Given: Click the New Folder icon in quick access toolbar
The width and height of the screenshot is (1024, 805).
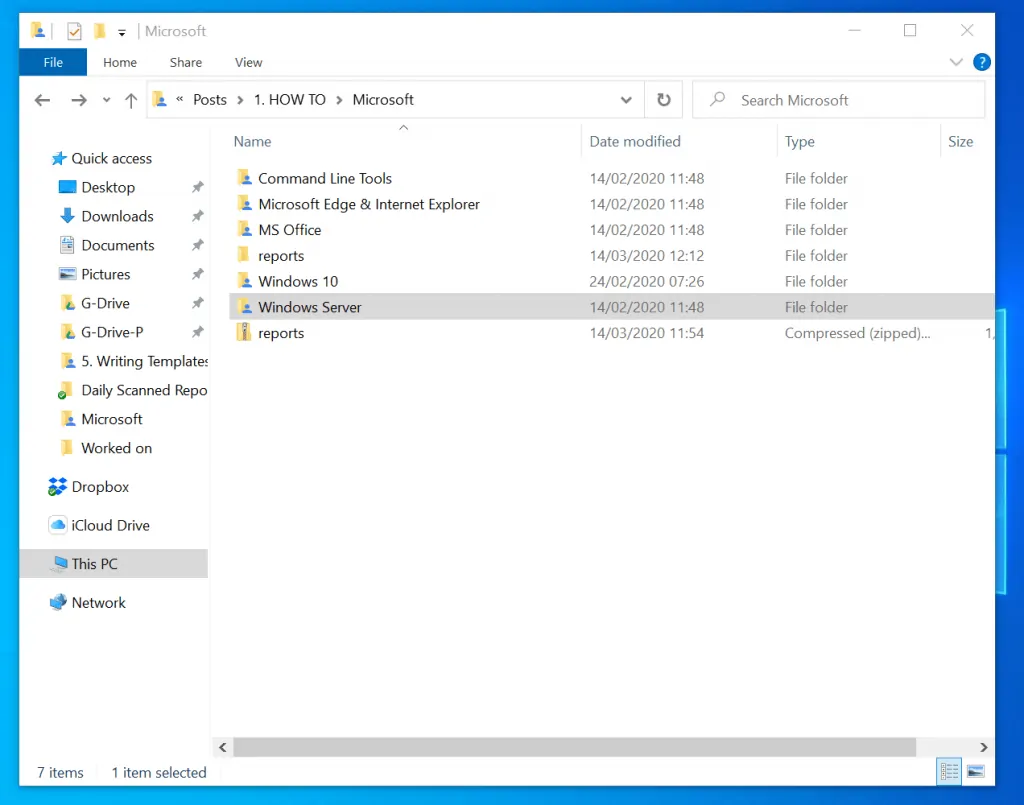Looking at the screenshot, I should click(x=99, y=30).
